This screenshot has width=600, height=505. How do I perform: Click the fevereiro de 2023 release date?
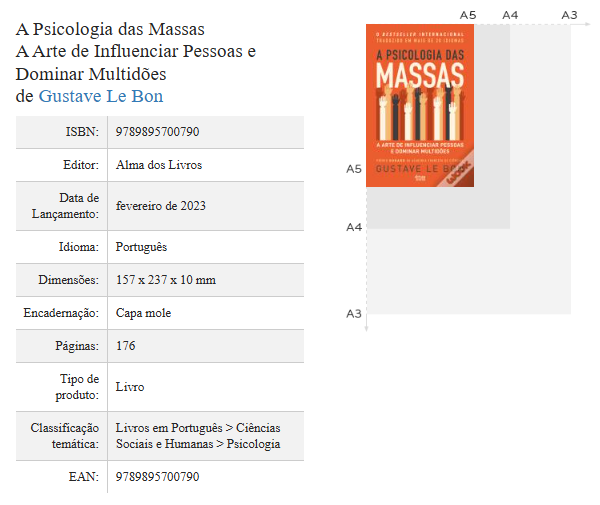pos(161,206)
